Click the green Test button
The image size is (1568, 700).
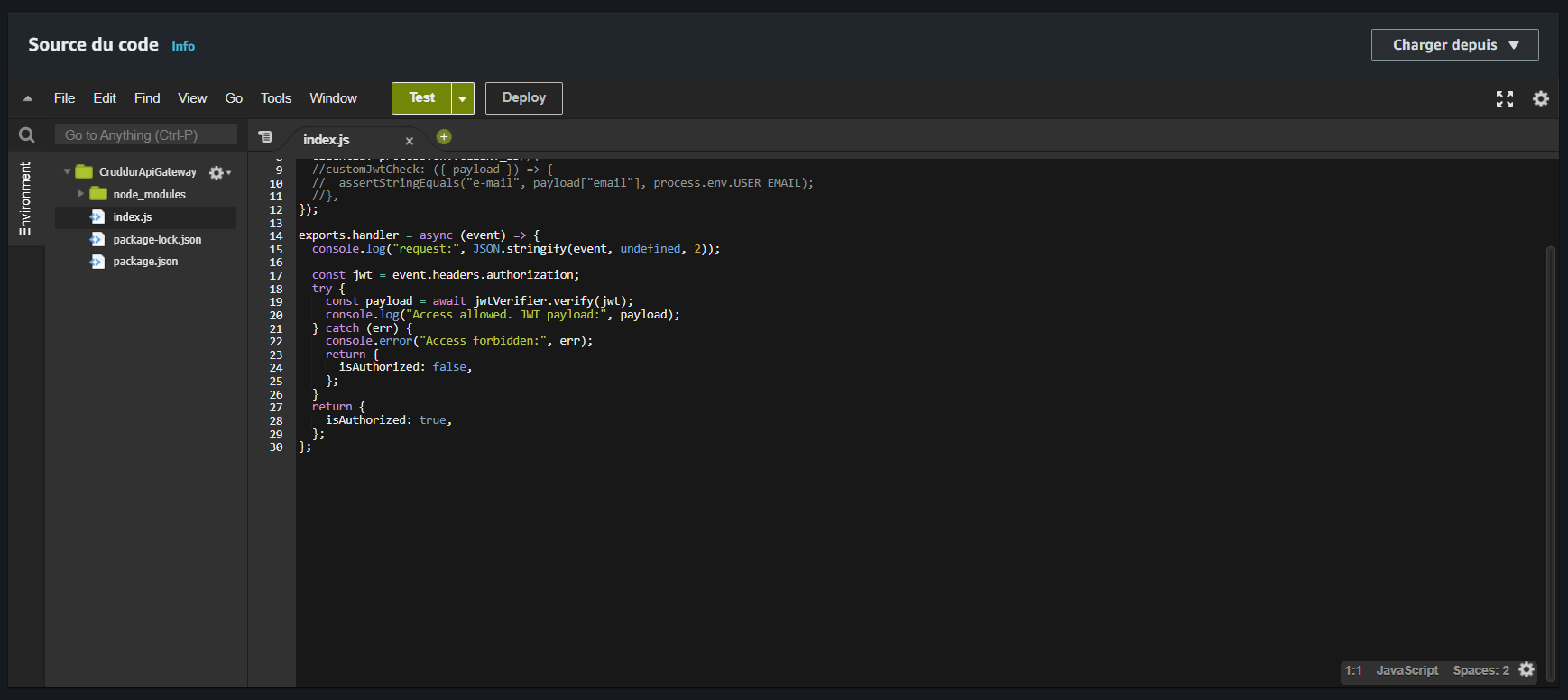pyautogui.click(x=421, y=98)
